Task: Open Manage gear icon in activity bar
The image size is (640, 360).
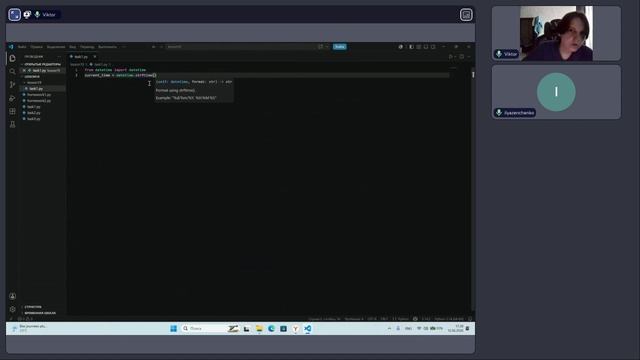Action: pyautogui.click(x=12, y=309)
